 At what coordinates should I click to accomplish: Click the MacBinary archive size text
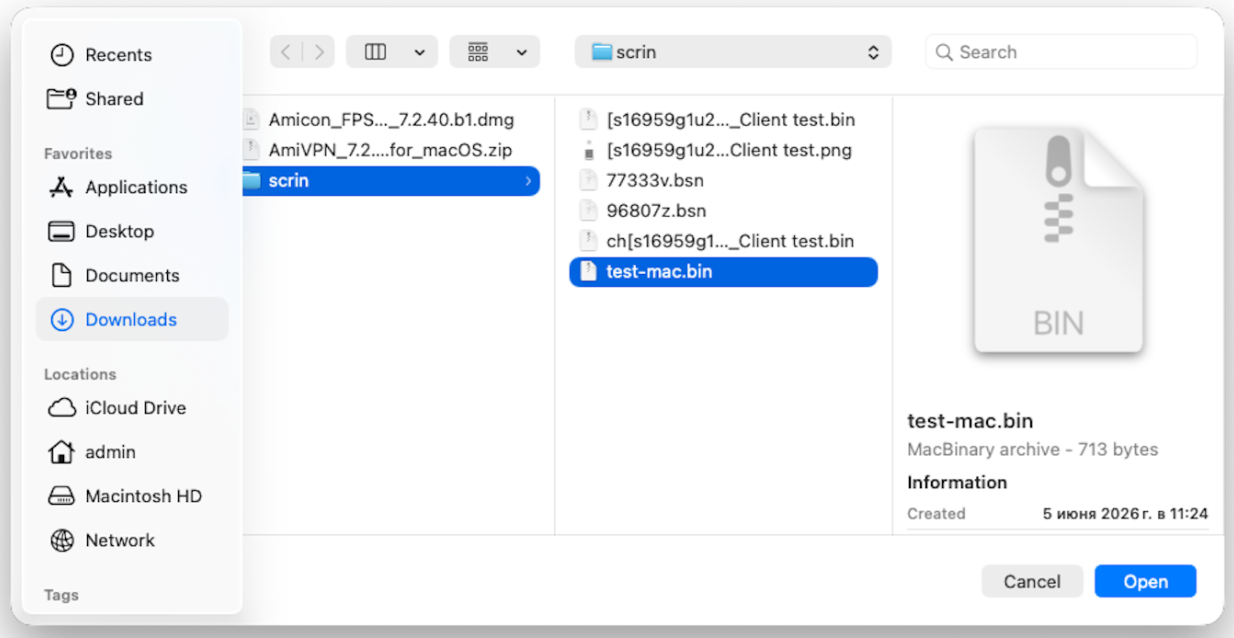(1033, 450)
